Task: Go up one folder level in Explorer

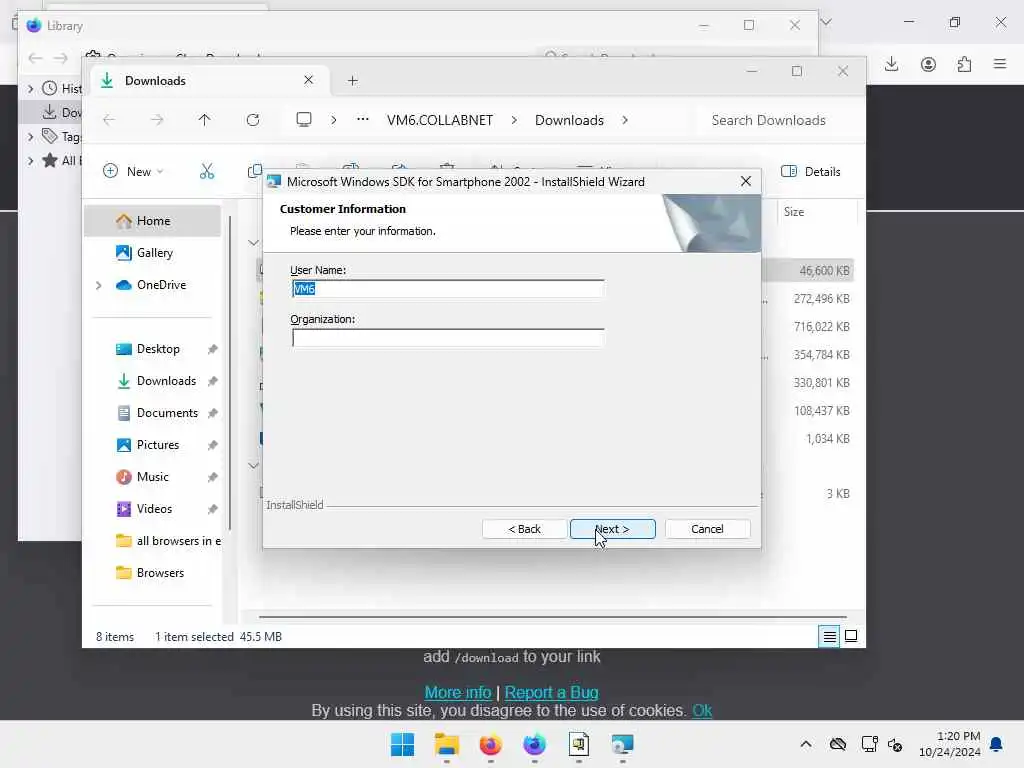Action: [x=204, y=120]
